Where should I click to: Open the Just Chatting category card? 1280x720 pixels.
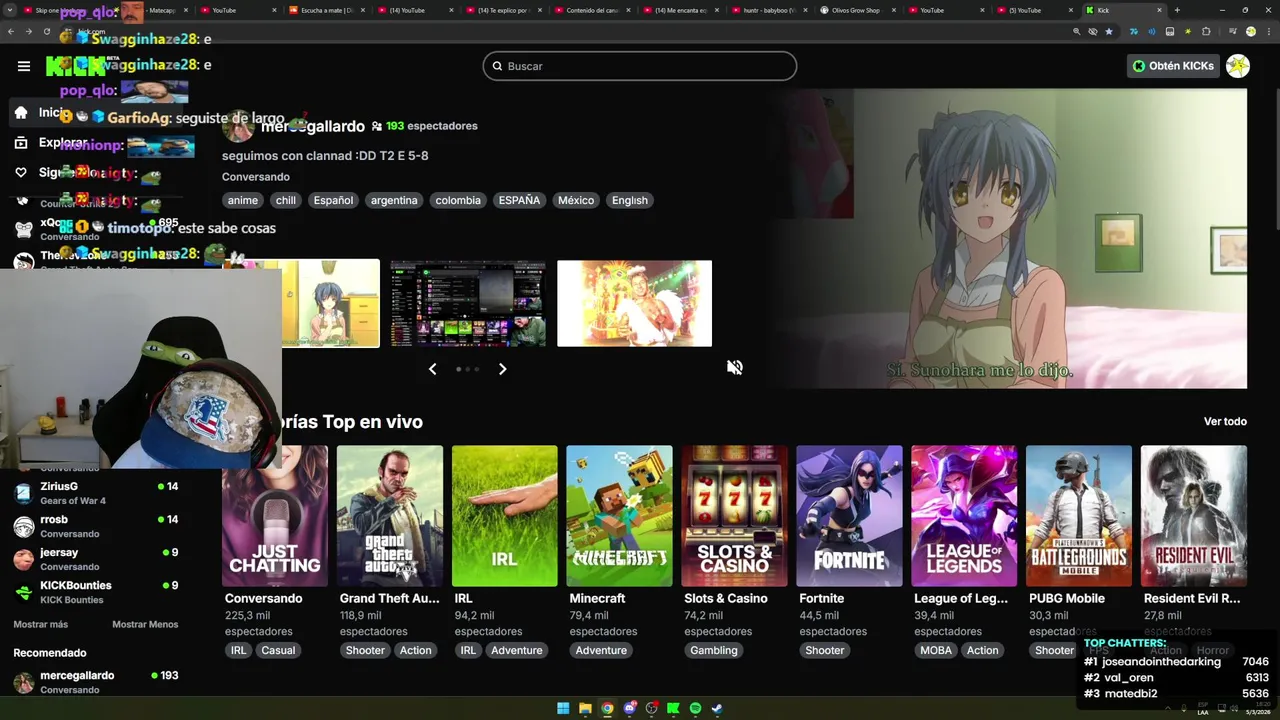[275, 516]
